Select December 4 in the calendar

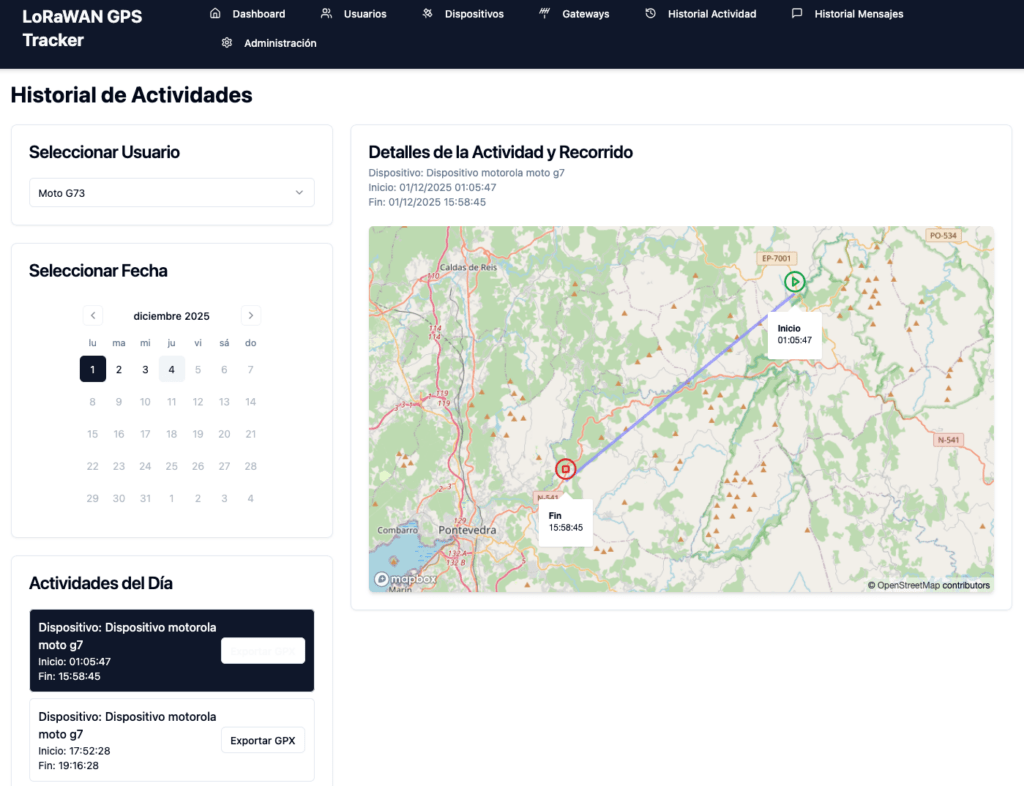pos(172,370)
